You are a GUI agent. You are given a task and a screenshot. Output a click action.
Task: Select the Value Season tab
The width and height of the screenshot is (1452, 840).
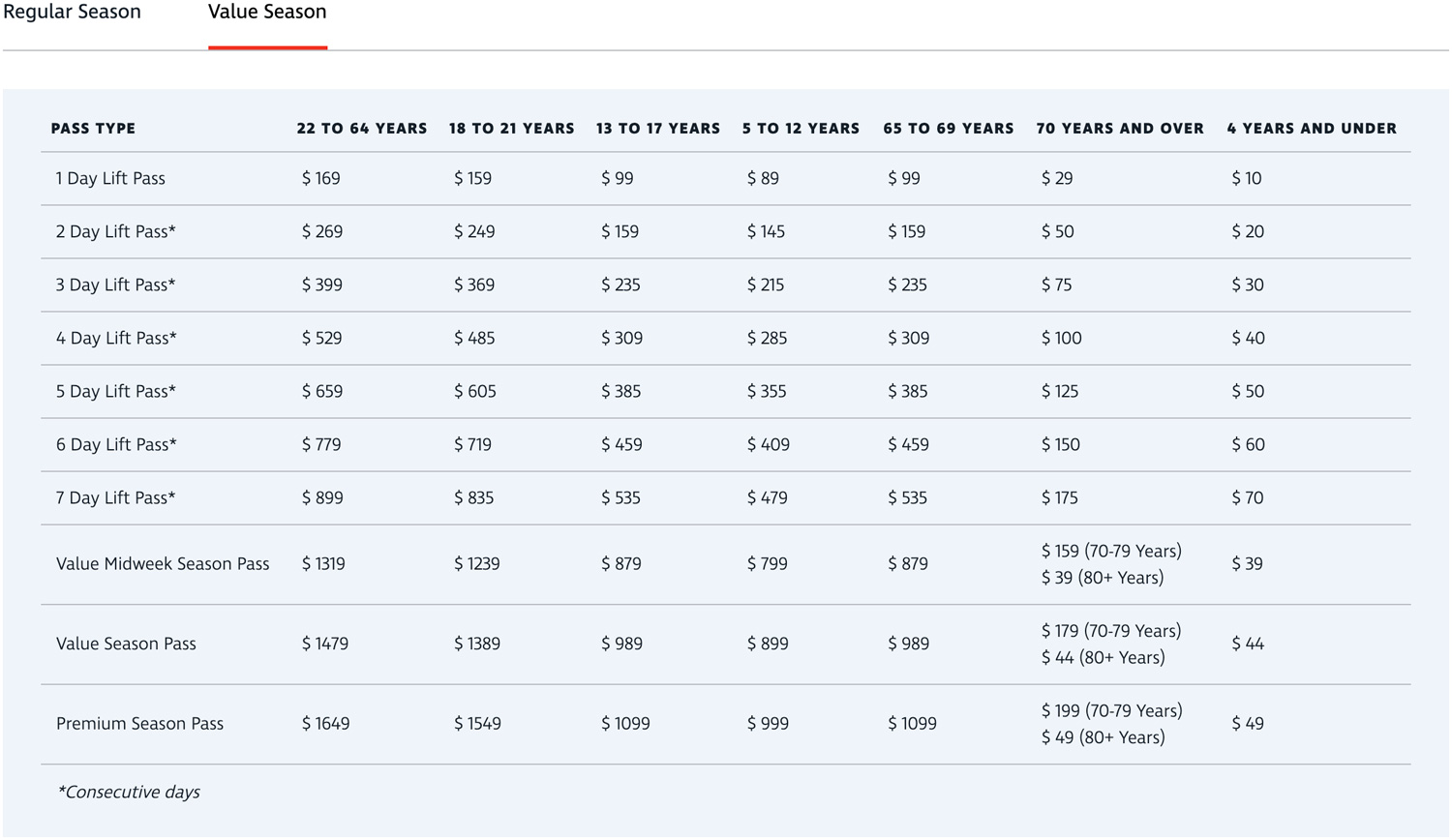click(267, 13)
